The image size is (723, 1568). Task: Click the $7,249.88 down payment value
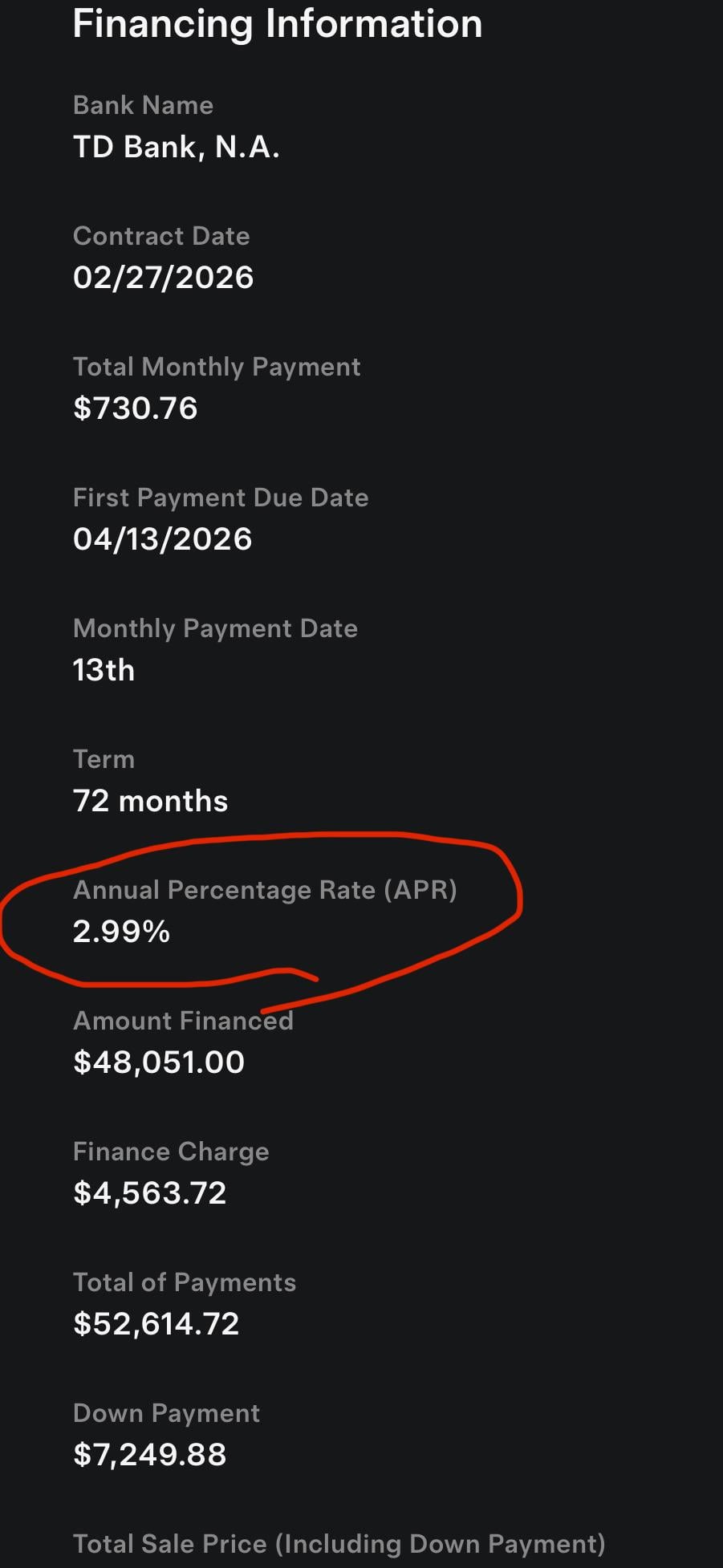149,1455
